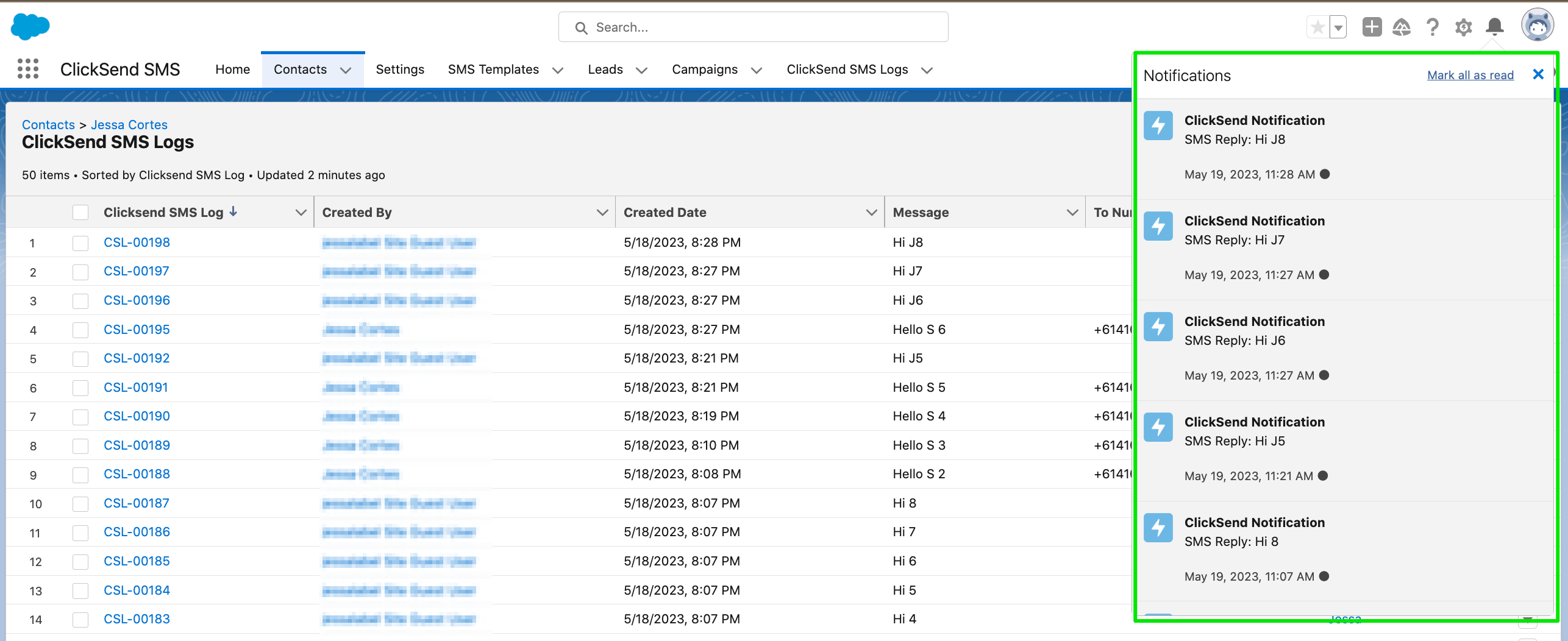Open the Trailhead guidance icon
The image size is (1568, 641).
[1402, 27]
